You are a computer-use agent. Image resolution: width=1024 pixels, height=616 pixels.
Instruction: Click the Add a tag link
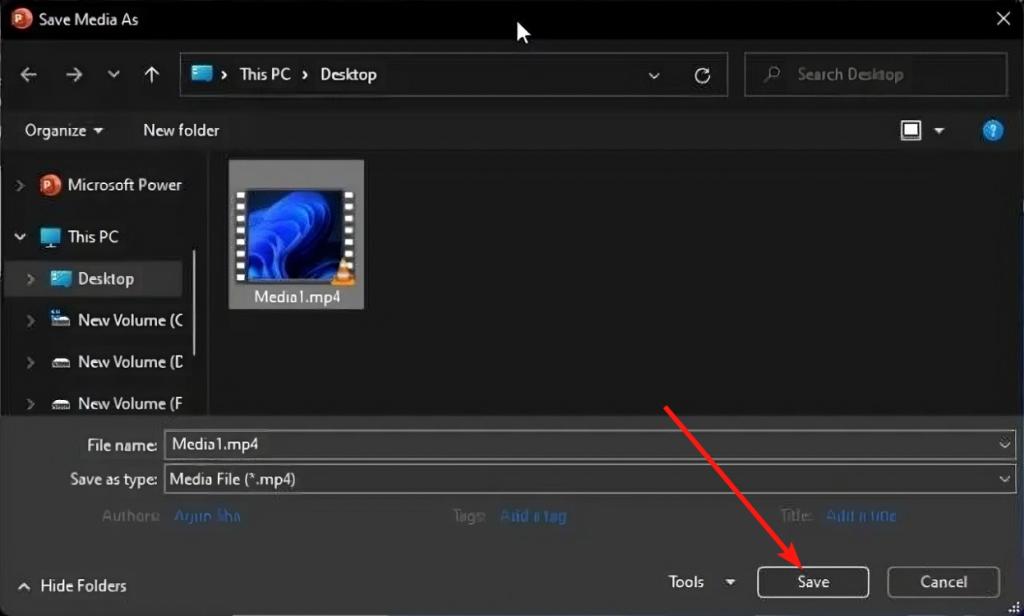coord(533,515)
